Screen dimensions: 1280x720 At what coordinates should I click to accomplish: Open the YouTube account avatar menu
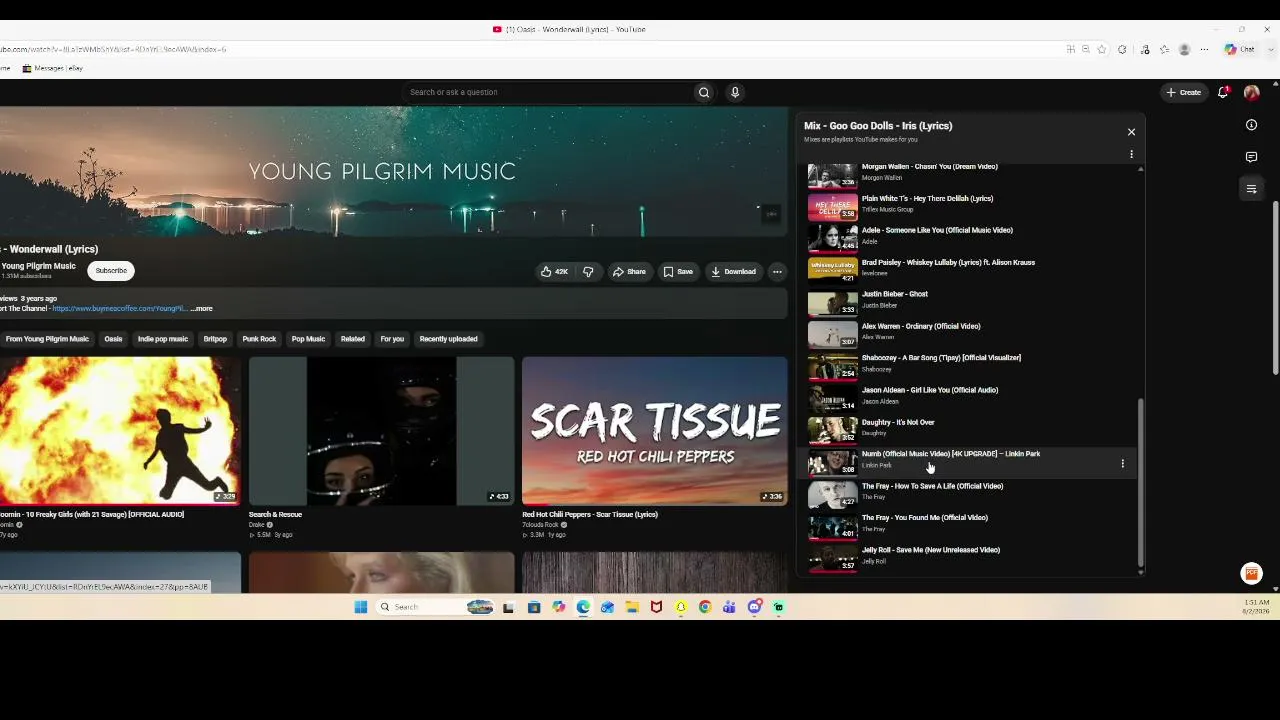pyautogui.click(x=1251, y=92)
